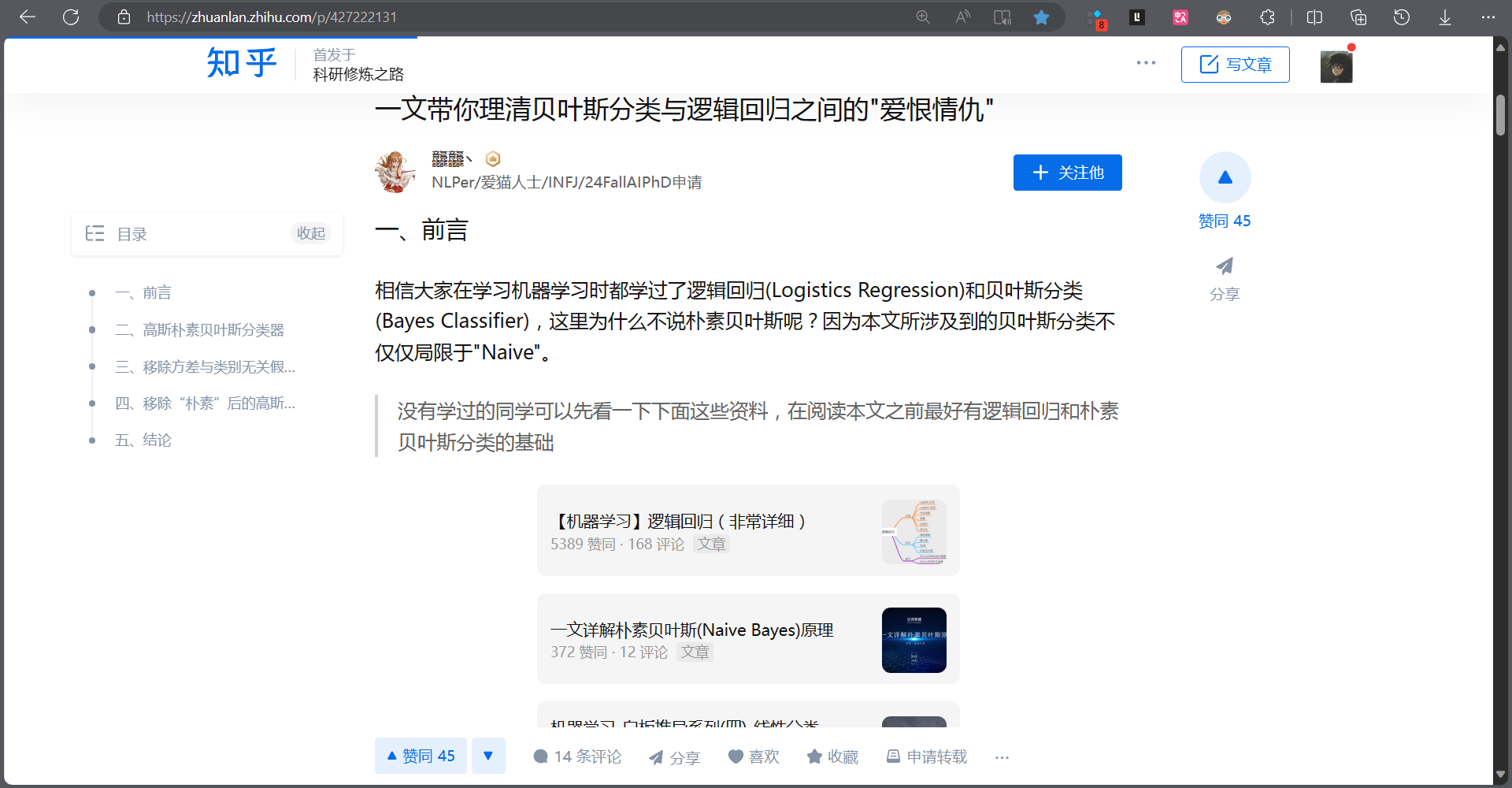The height and width of the screenshot is (788, 1512).
Task: Upvote using the round triangle button
Action: (1225, 177)
